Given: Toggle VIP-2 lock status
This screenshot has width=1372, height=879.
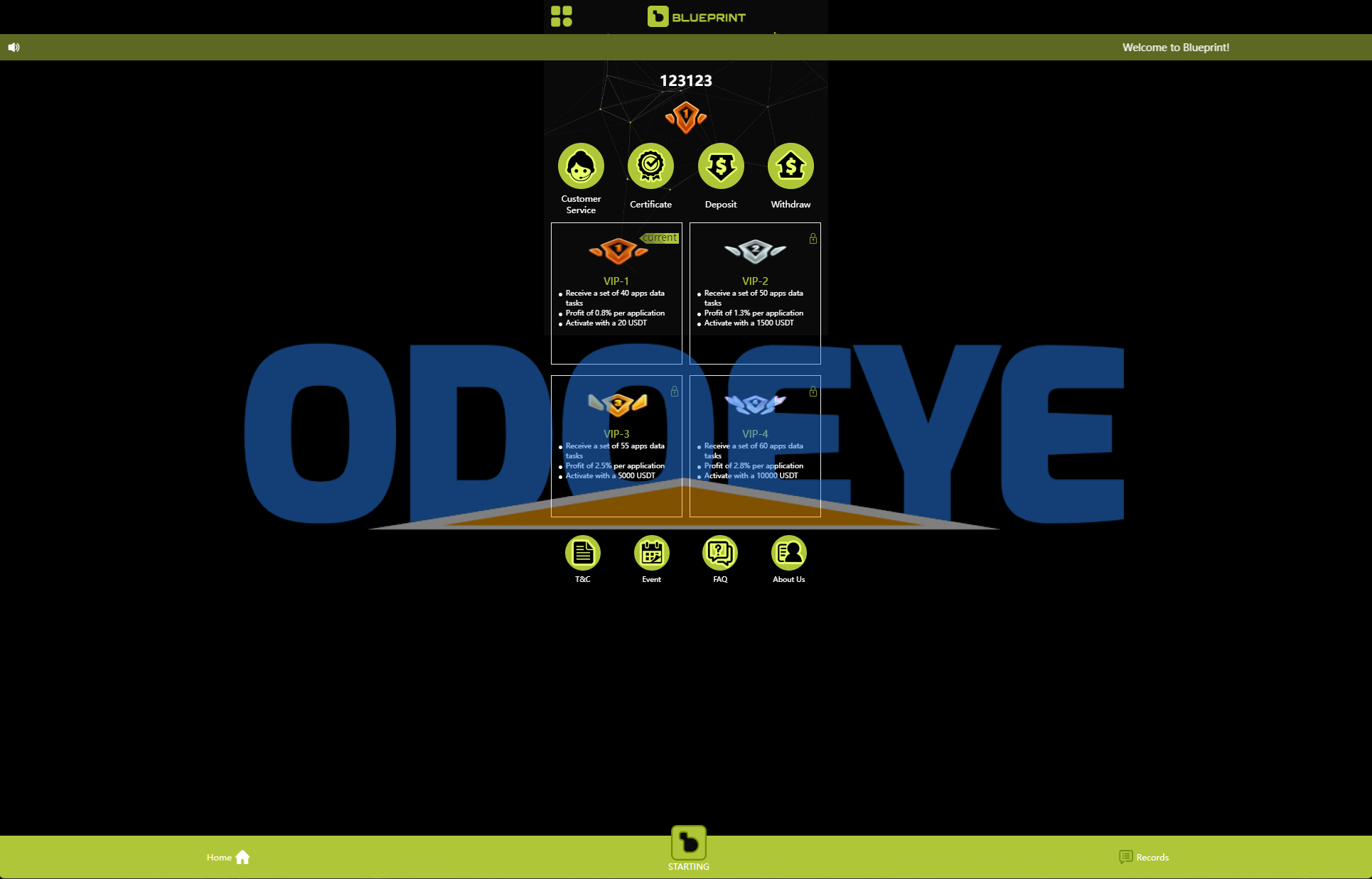Looking at the screenshot, I should (x=813, y=238).
